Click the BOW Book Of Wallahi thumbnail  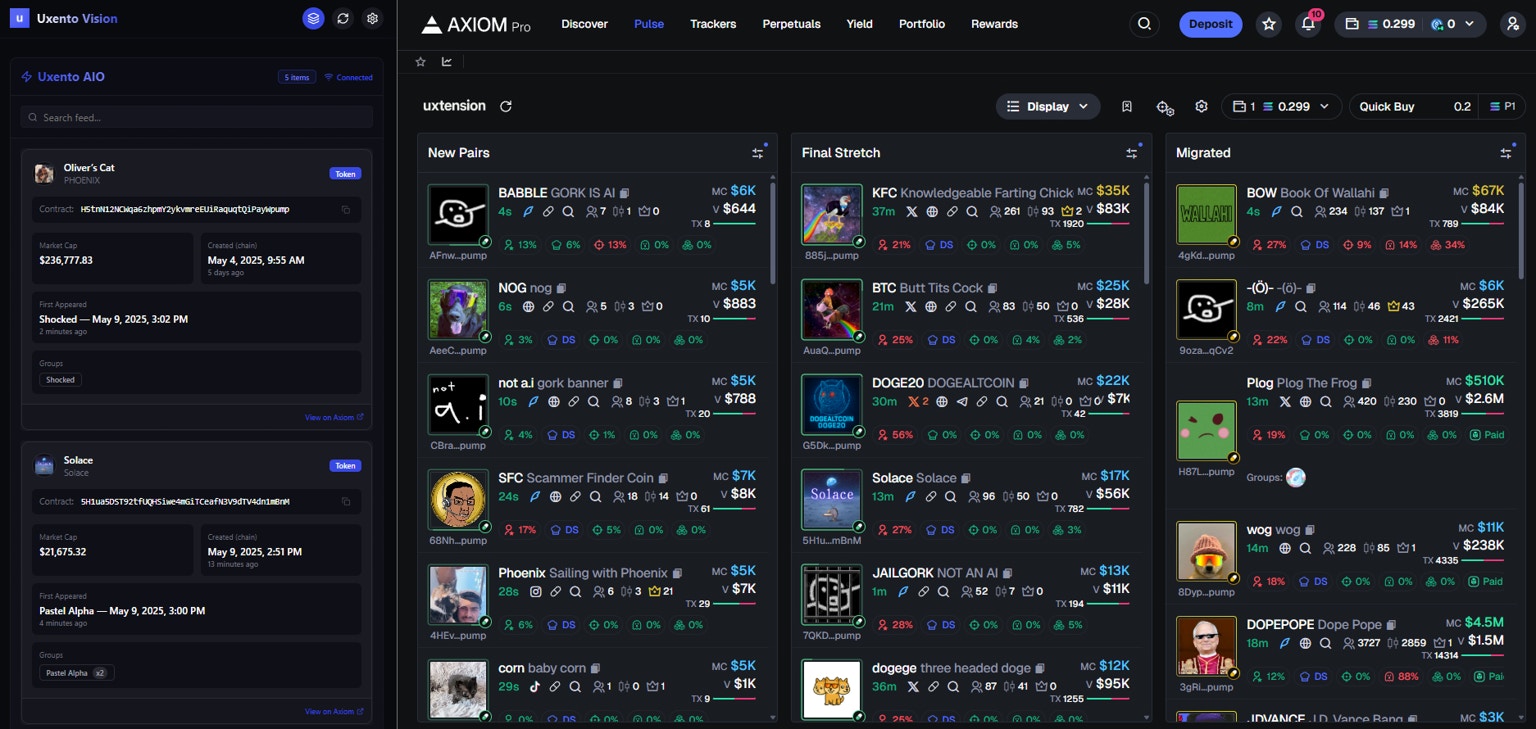coord(1206,214)
